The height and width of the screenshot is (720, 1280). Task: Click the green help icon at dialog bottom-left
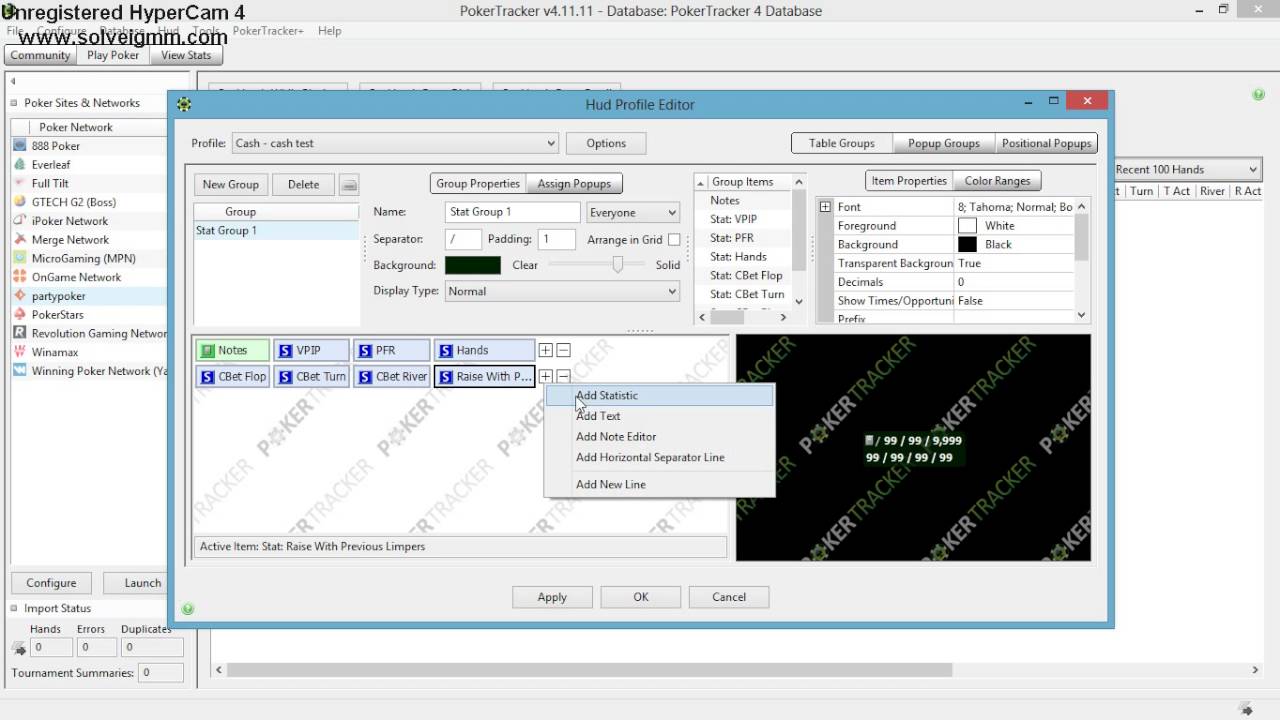(x=188, y=608)
